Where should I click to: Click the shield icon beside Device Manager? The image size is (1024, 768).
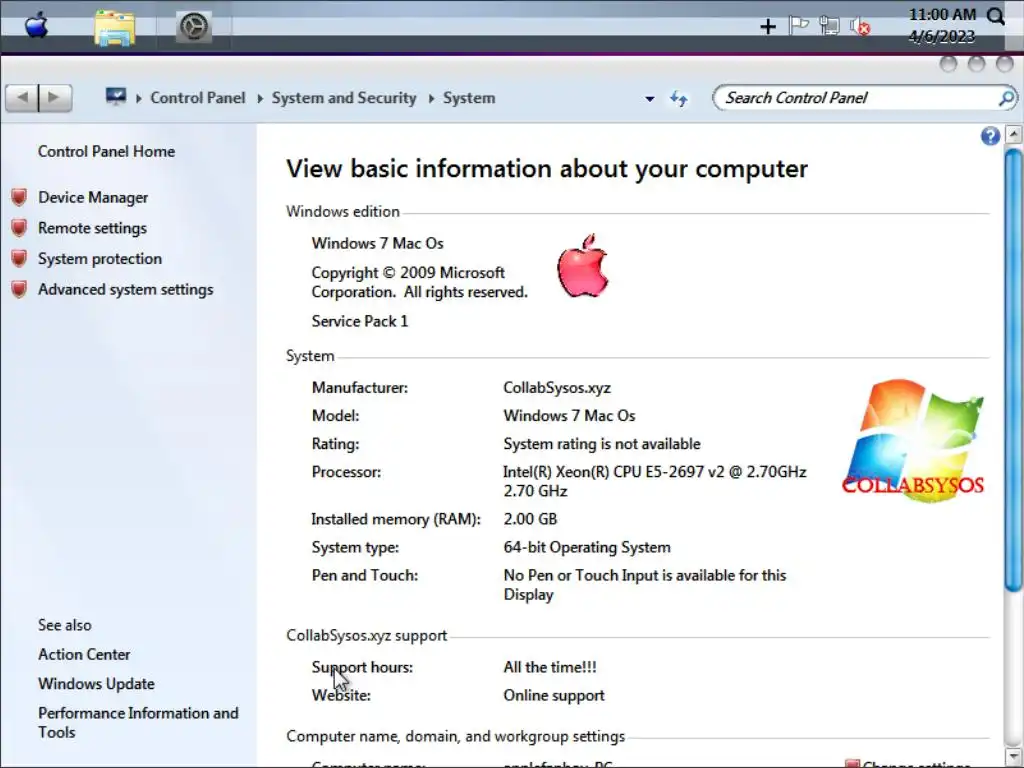click(x=20, y=197)
